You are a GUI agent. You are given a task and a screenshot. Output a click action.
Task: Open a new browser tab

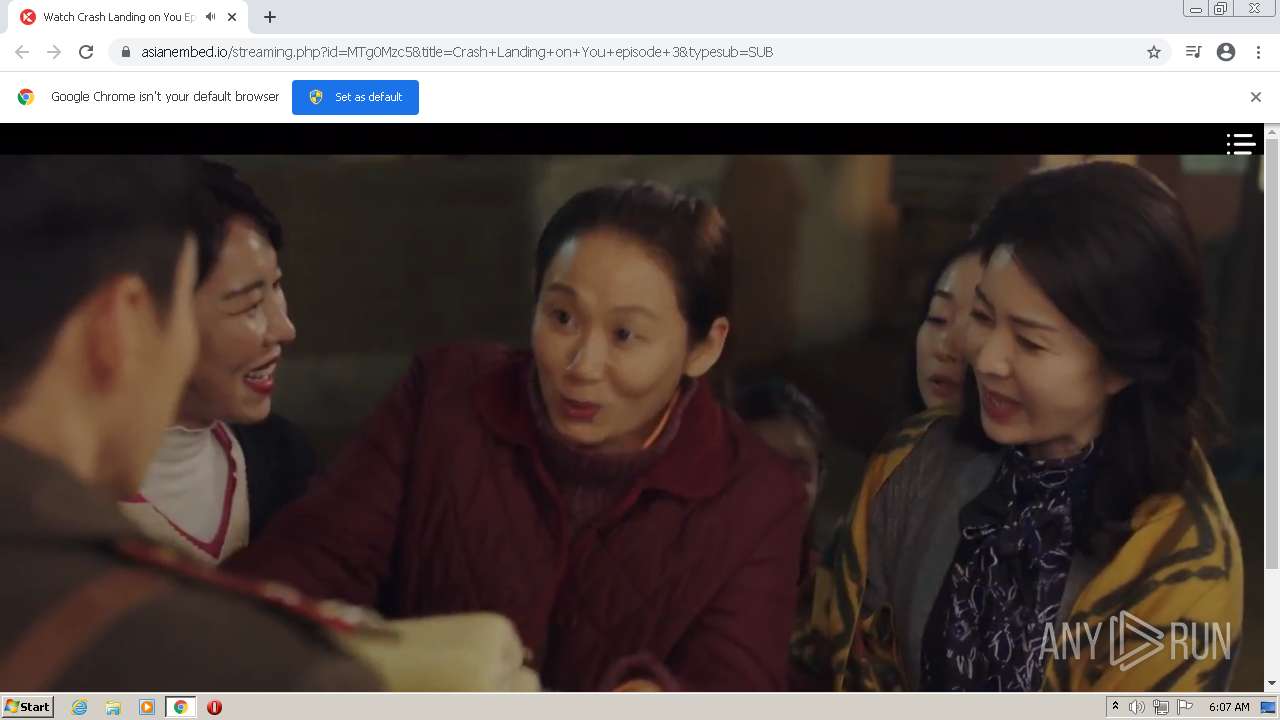(x=270, y=17)
